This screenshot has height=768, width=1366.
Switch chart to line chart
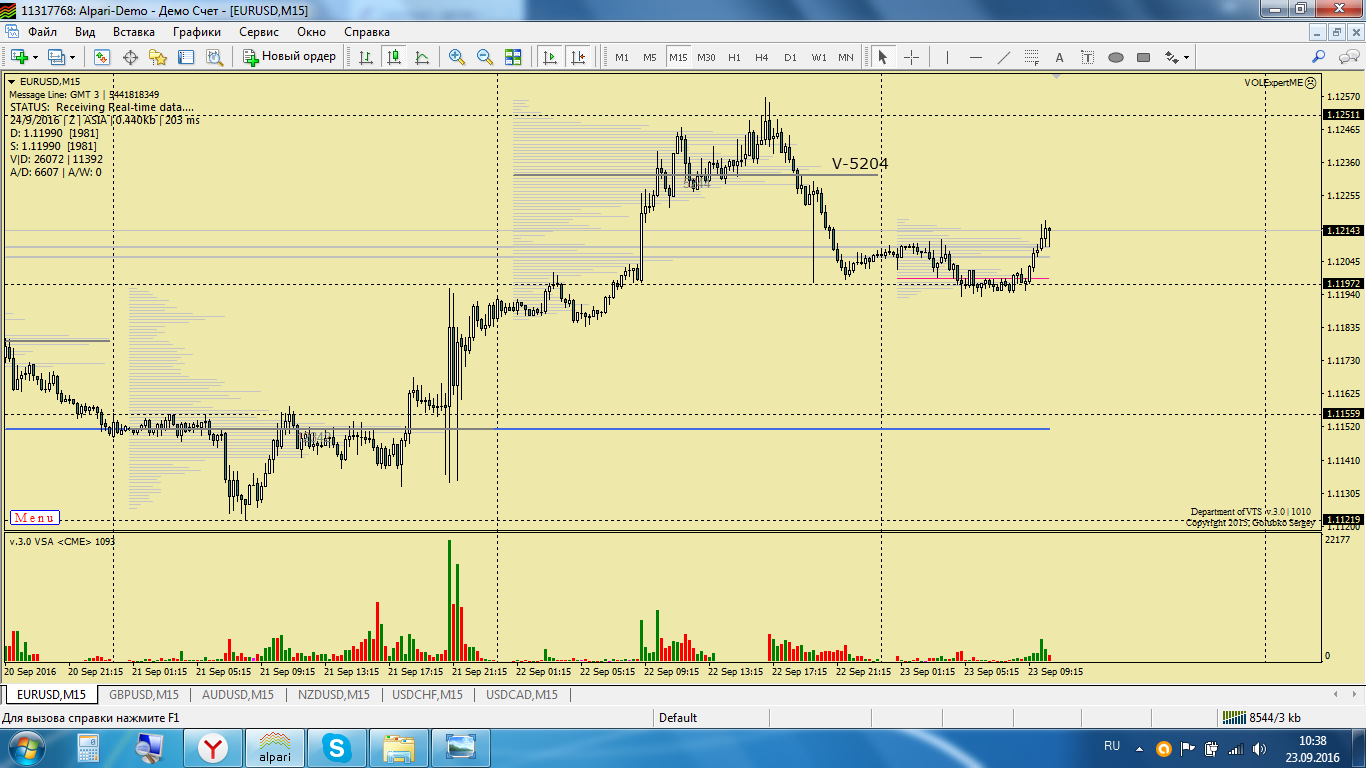[422, 57]
